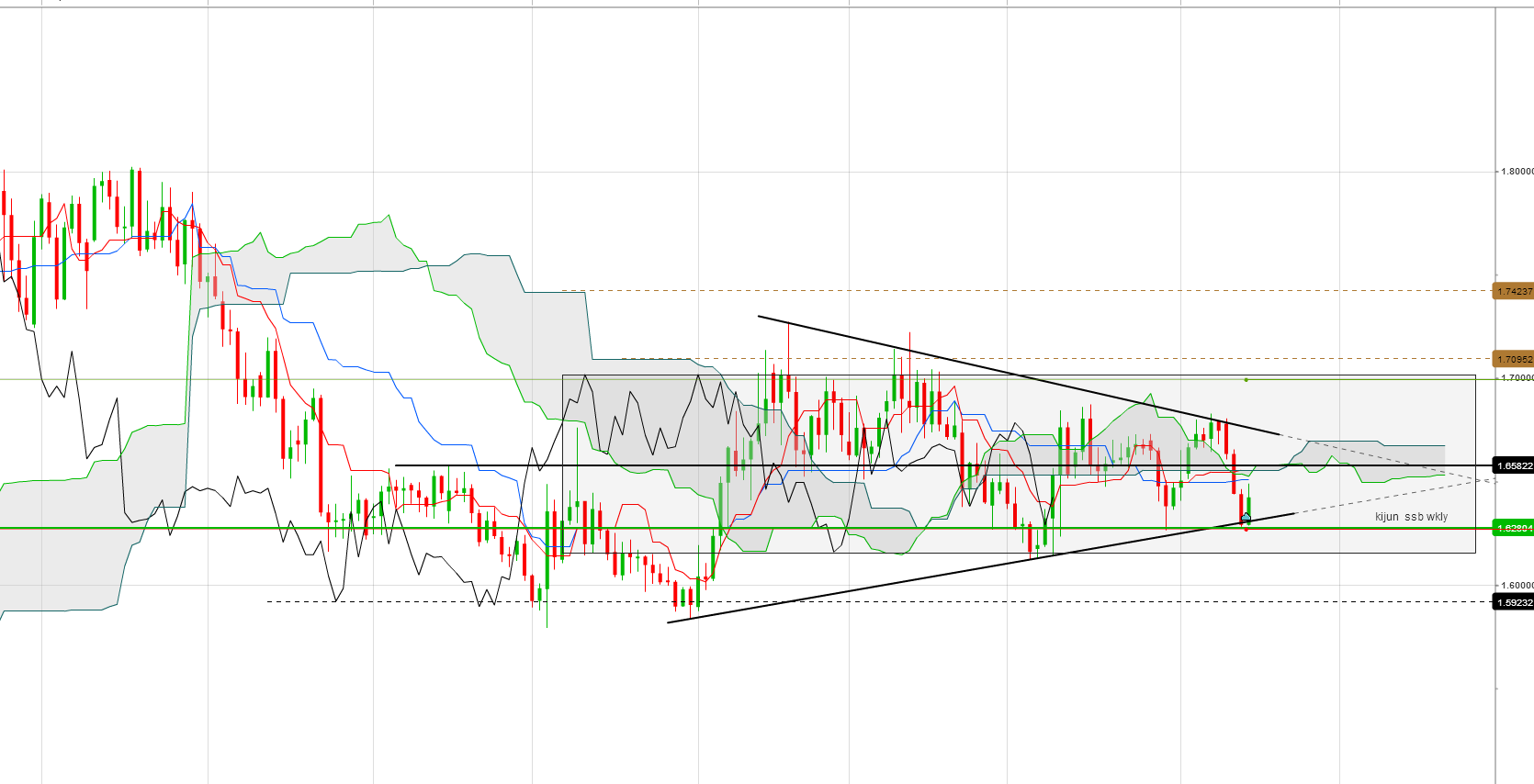Click the small green dot on the rectangle's top edge
The width and height of the screenshot is (1534, 784).
click(x=1246, y=379)
